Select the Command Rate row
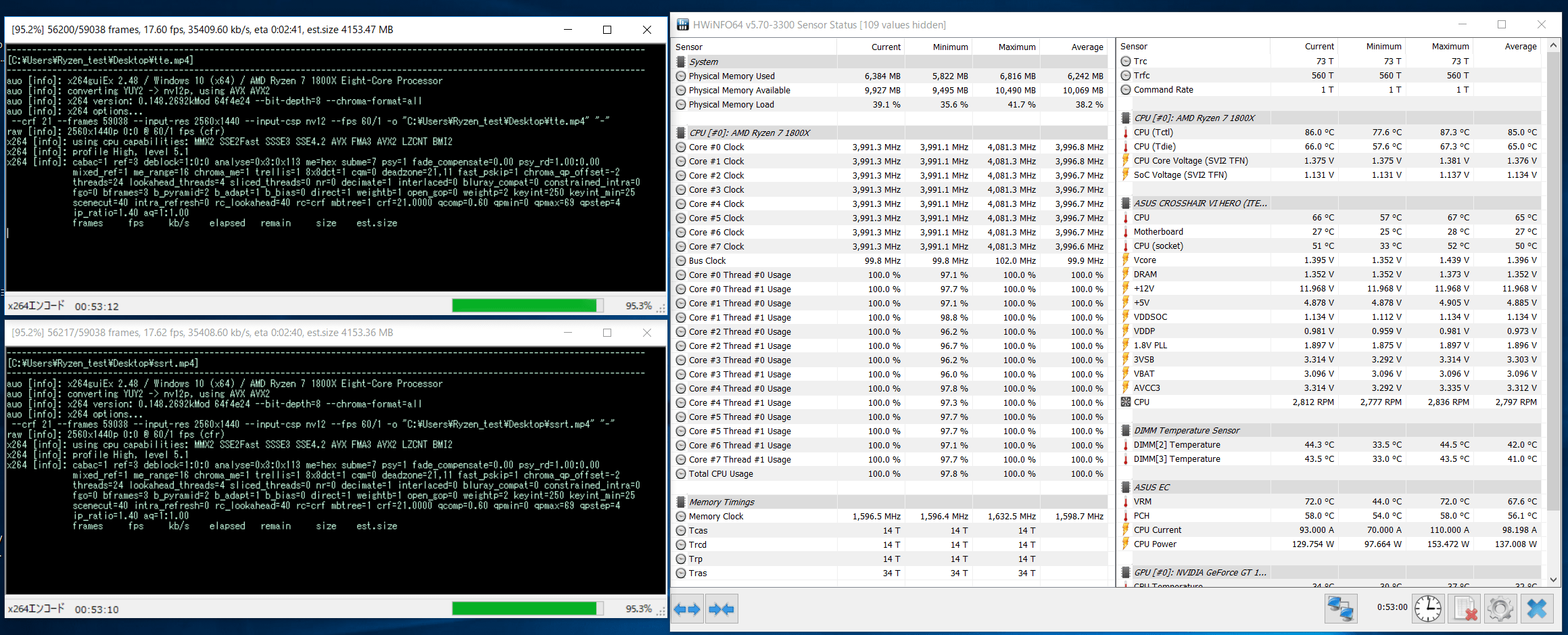This screenshot has height=635, width=1568. click(x=1330, y=89)
